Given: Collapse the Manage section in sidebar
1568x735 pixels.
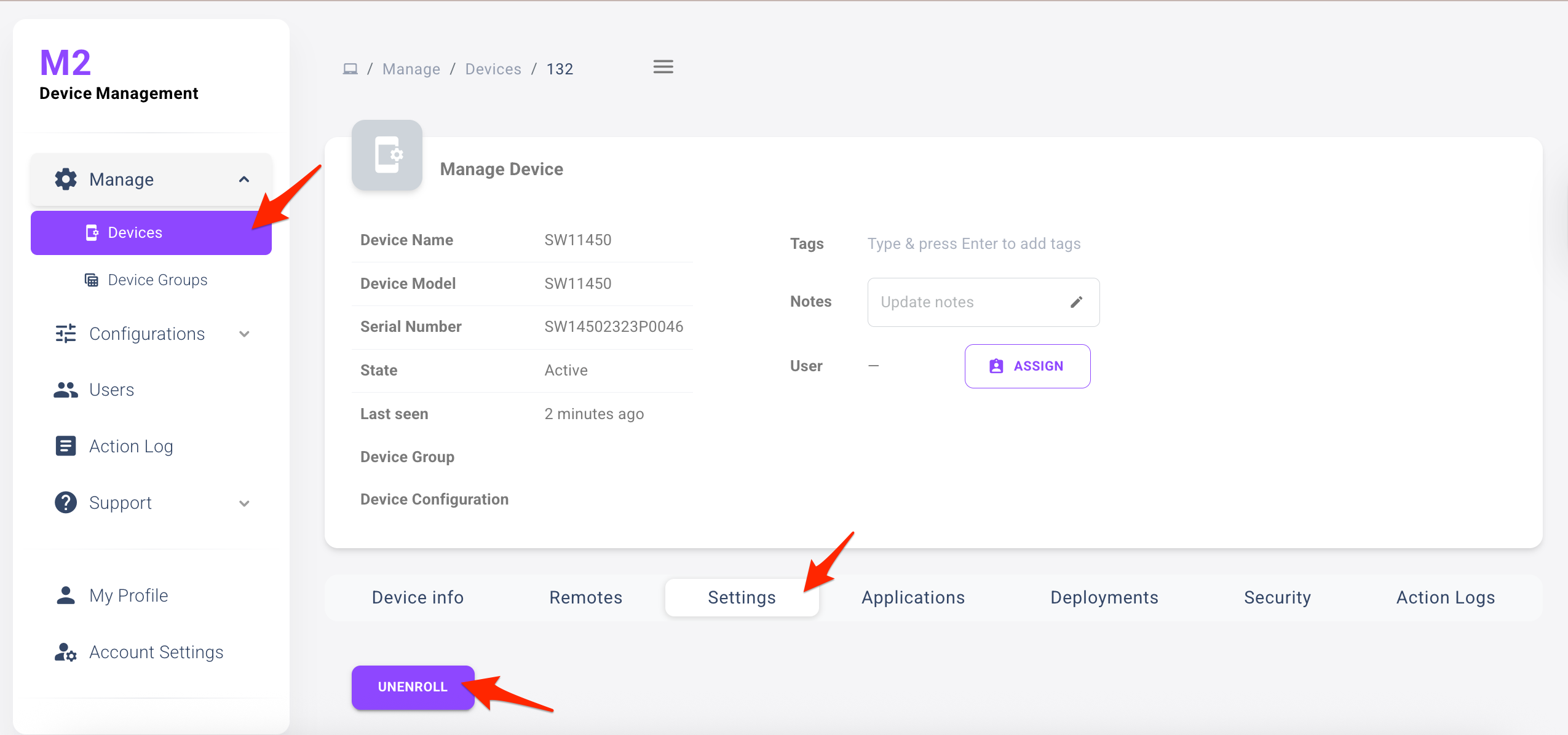Looking at the screenshot, I should click(x=244, y=179).
